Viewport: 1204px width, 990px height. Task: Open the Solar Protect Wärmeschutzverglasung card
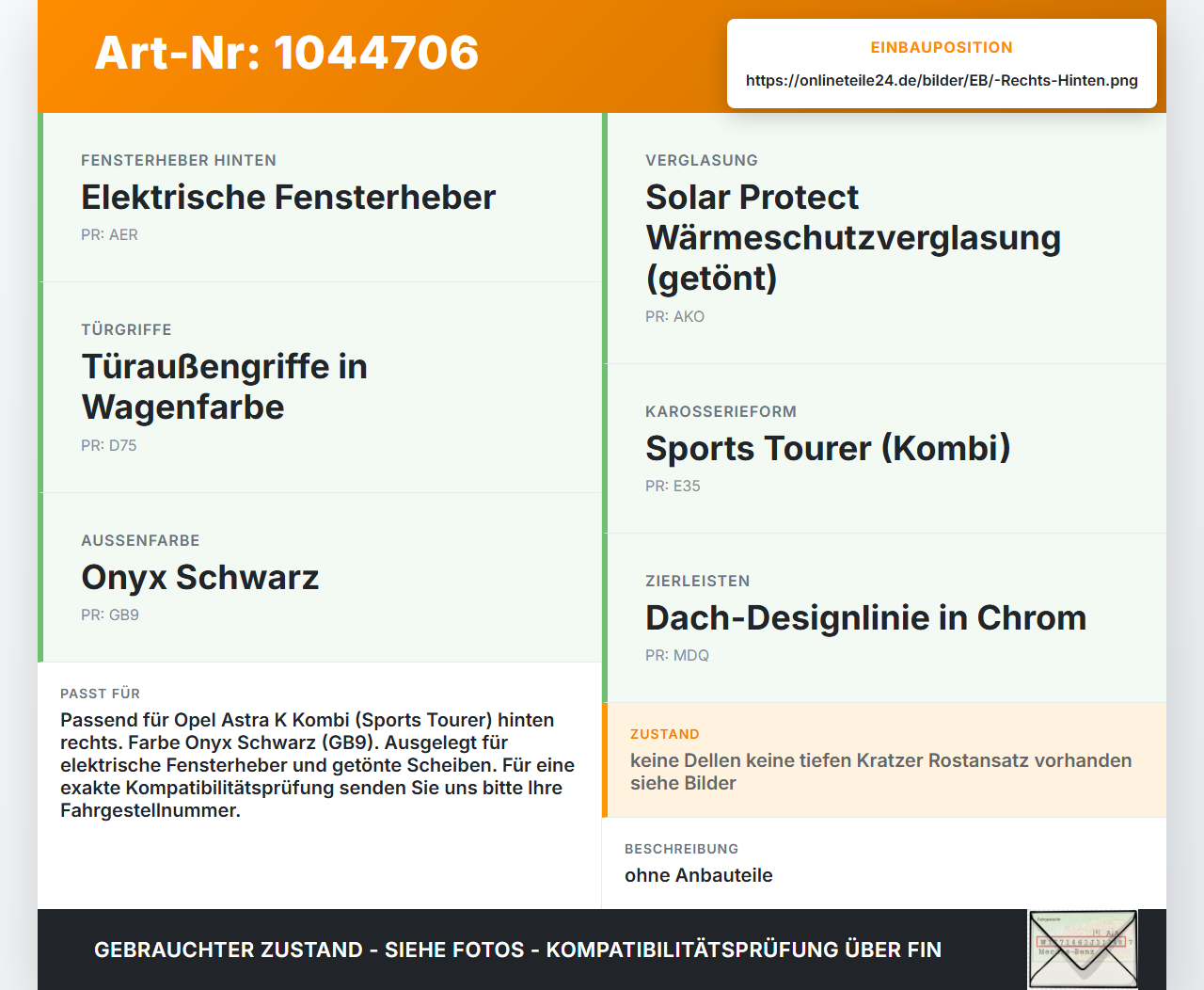tap(884, 238)
